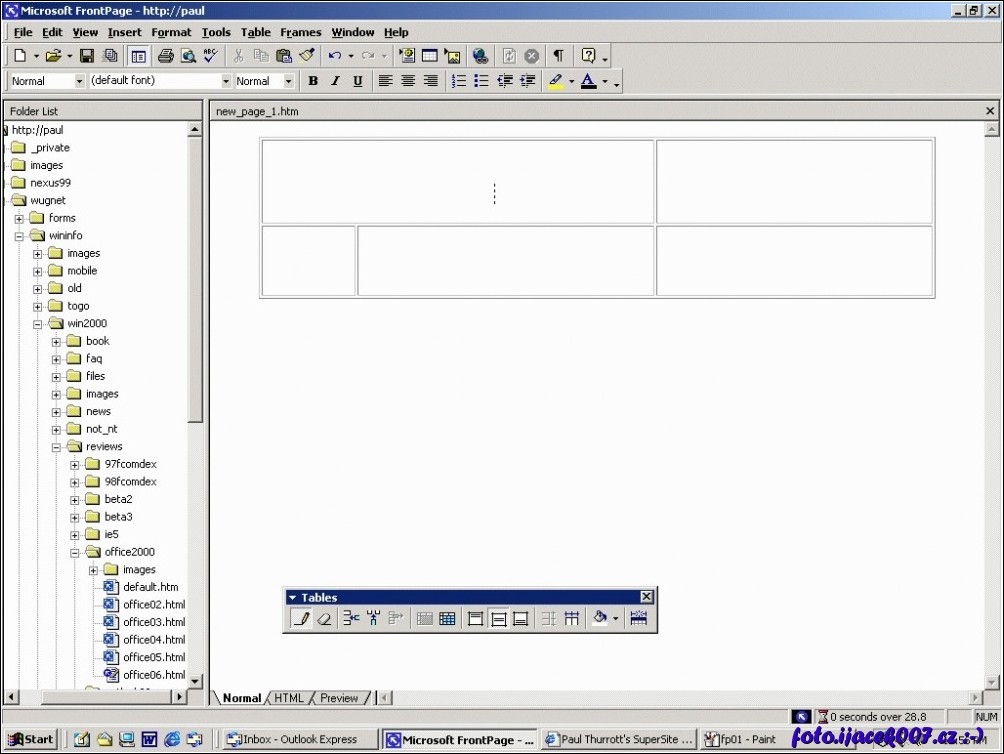Collapse the office2000 folder in tree
The width and height of the screenshot is (1004, 754).
[76, 552]
